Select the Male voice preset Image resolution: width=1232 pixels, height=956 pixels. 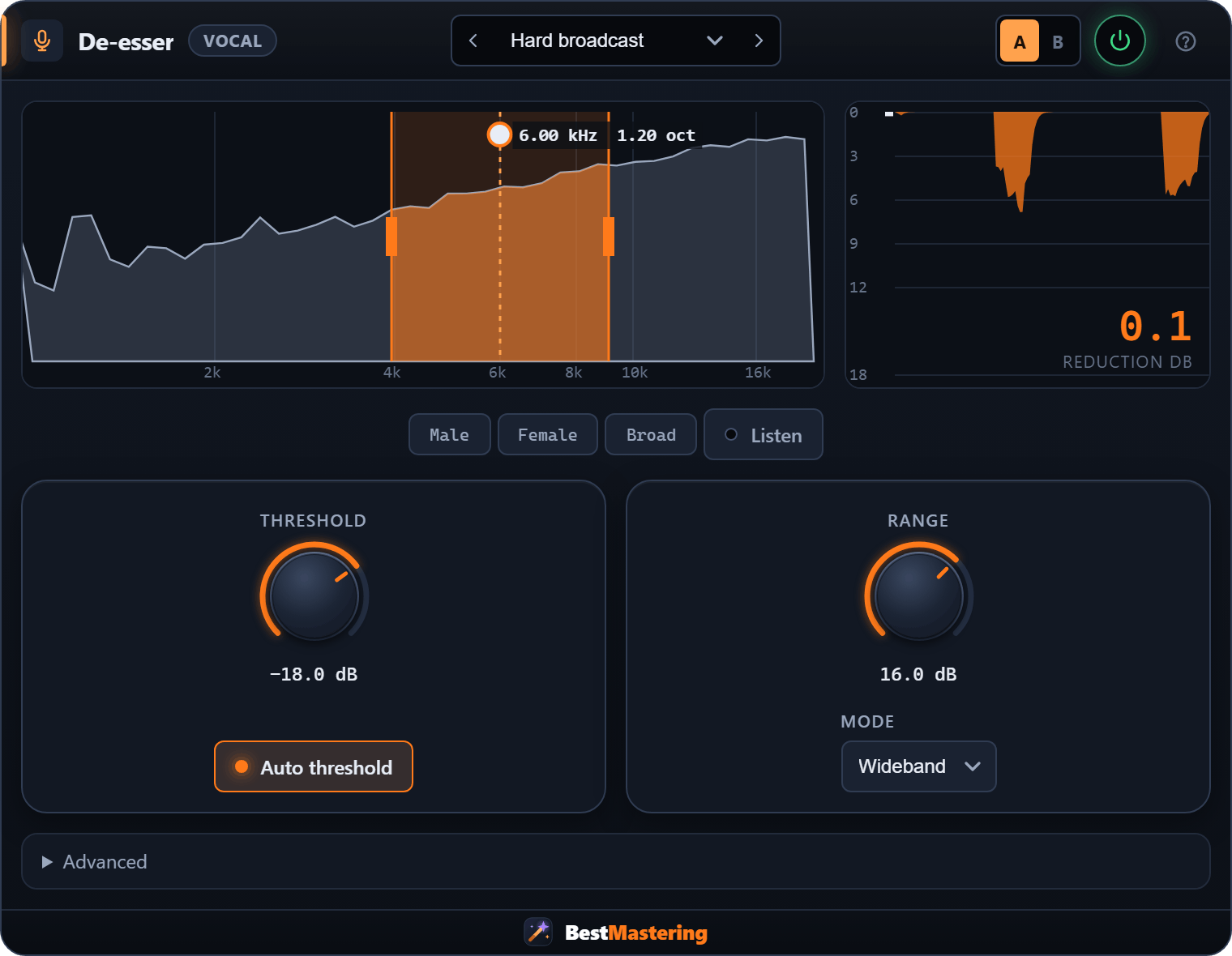pos(450,434)
